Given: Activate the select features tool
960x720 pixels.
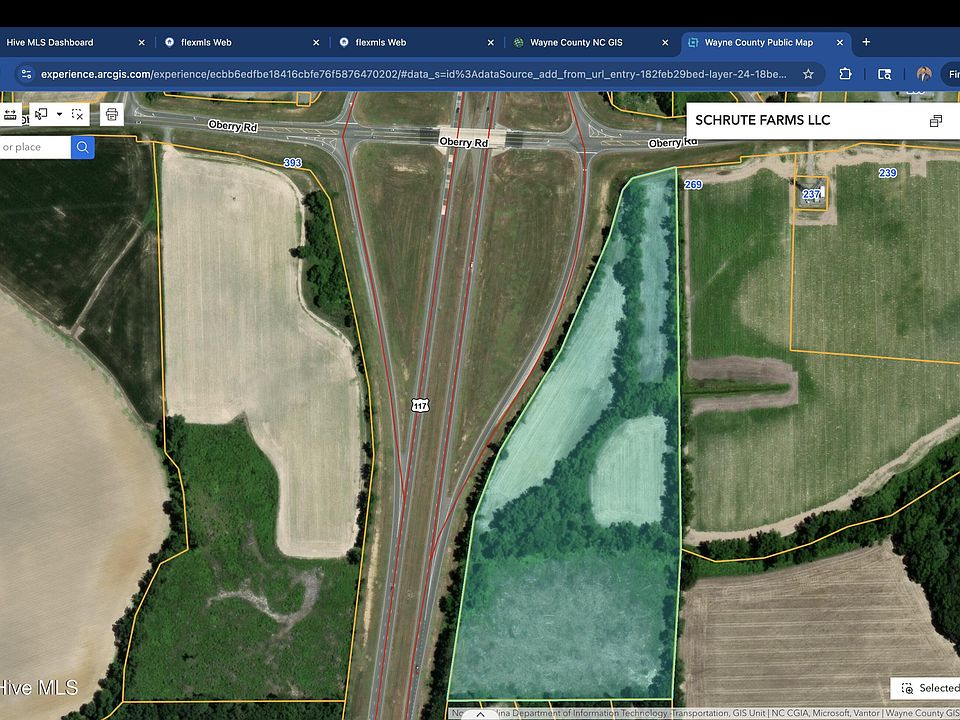Looking at the screenshot, I should click(x=42, y=114).
